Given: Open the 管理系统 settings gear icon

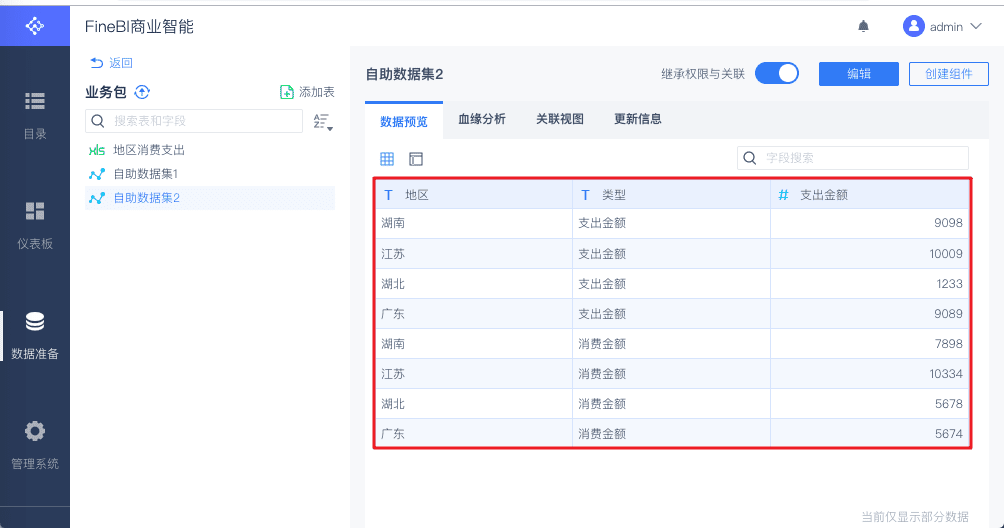Looking at the screenshot, I should tap(35, 431).
